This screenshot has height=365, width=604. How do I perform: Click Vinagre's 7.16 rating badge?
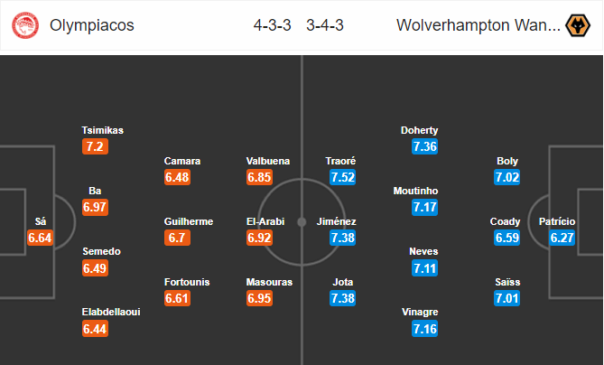[424, 329]
